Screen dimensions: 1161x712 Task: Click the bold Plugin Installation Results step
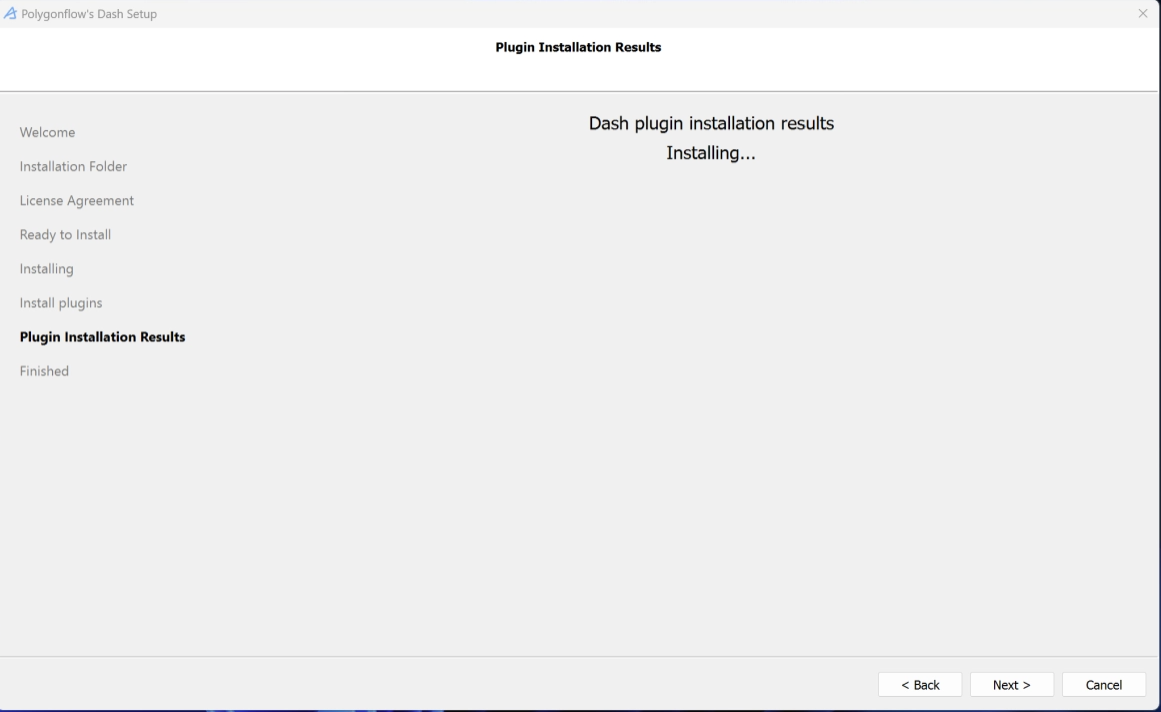coord(102,337)
